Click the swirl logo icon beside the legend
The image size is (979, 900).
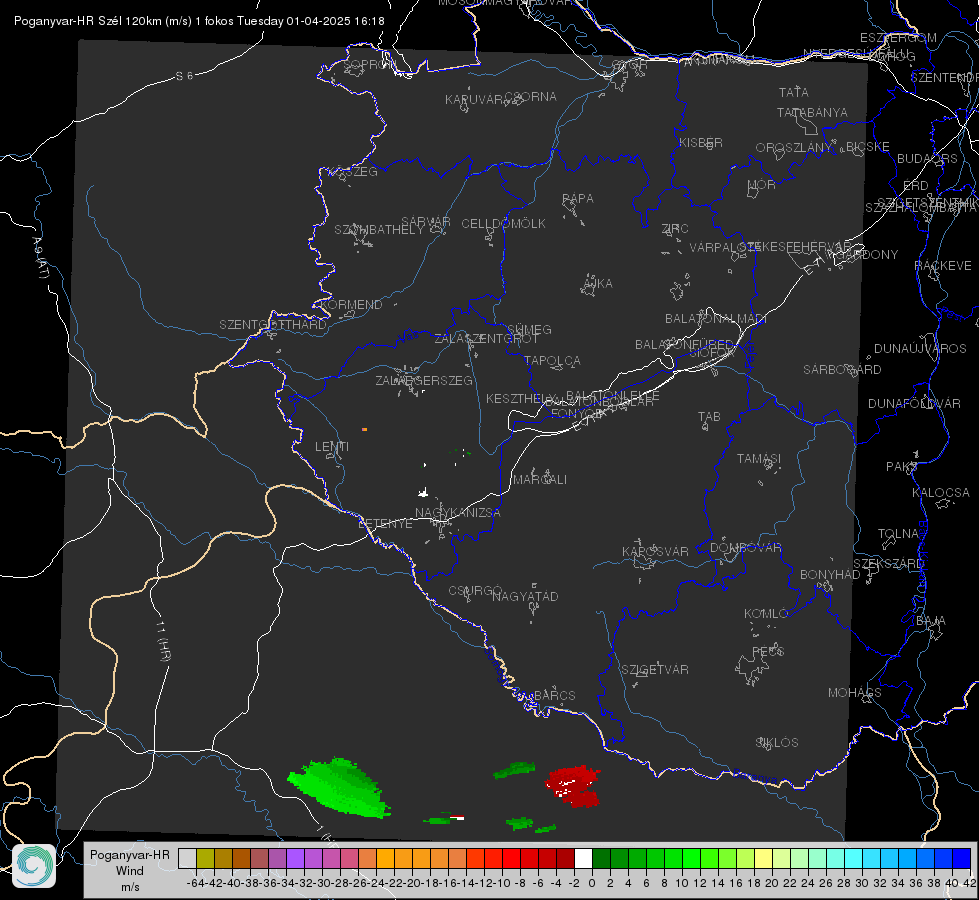[34, 866]
